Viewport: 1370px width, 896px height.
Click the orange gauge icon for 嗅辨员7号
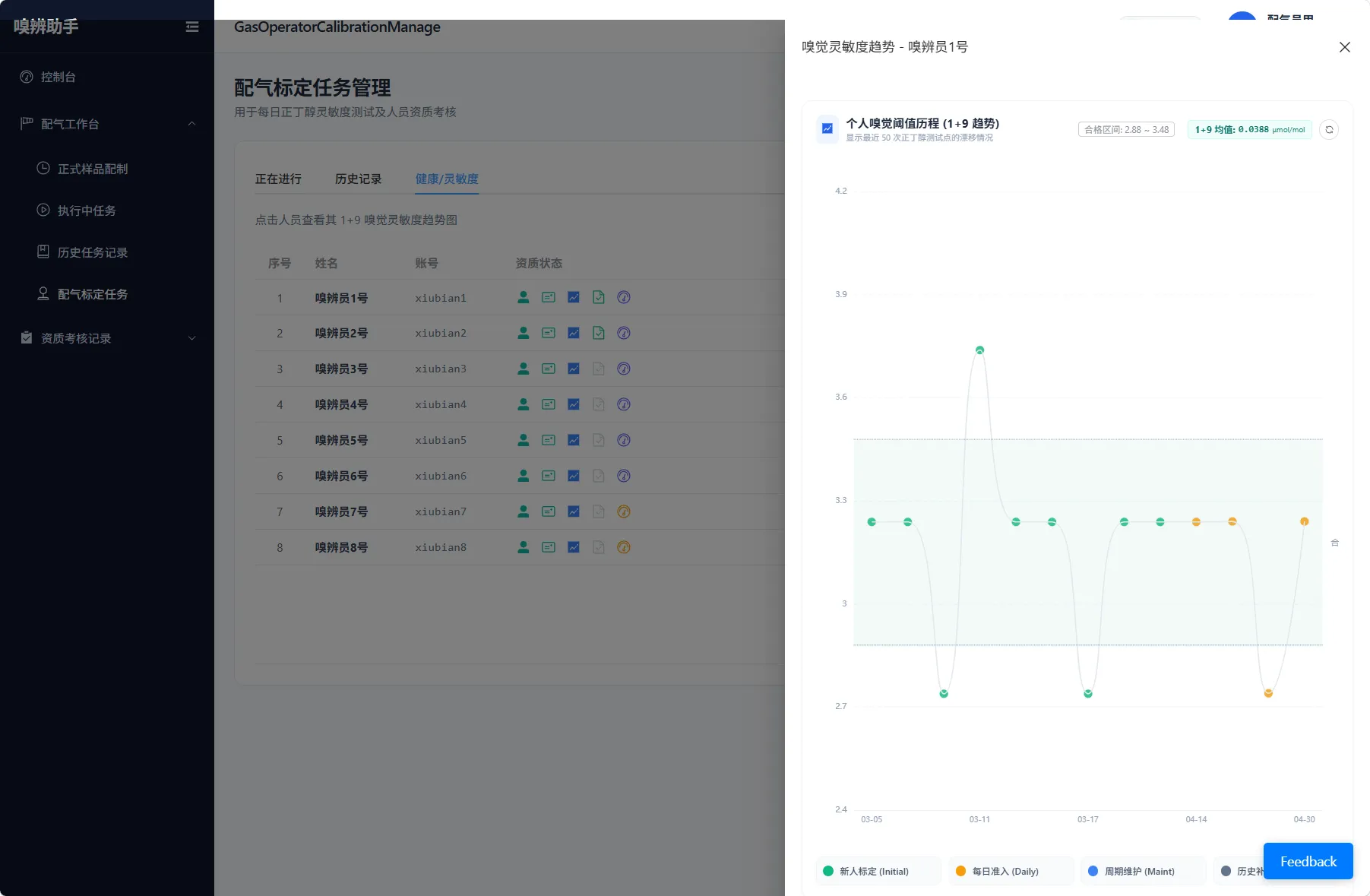[x=624, y=511]
